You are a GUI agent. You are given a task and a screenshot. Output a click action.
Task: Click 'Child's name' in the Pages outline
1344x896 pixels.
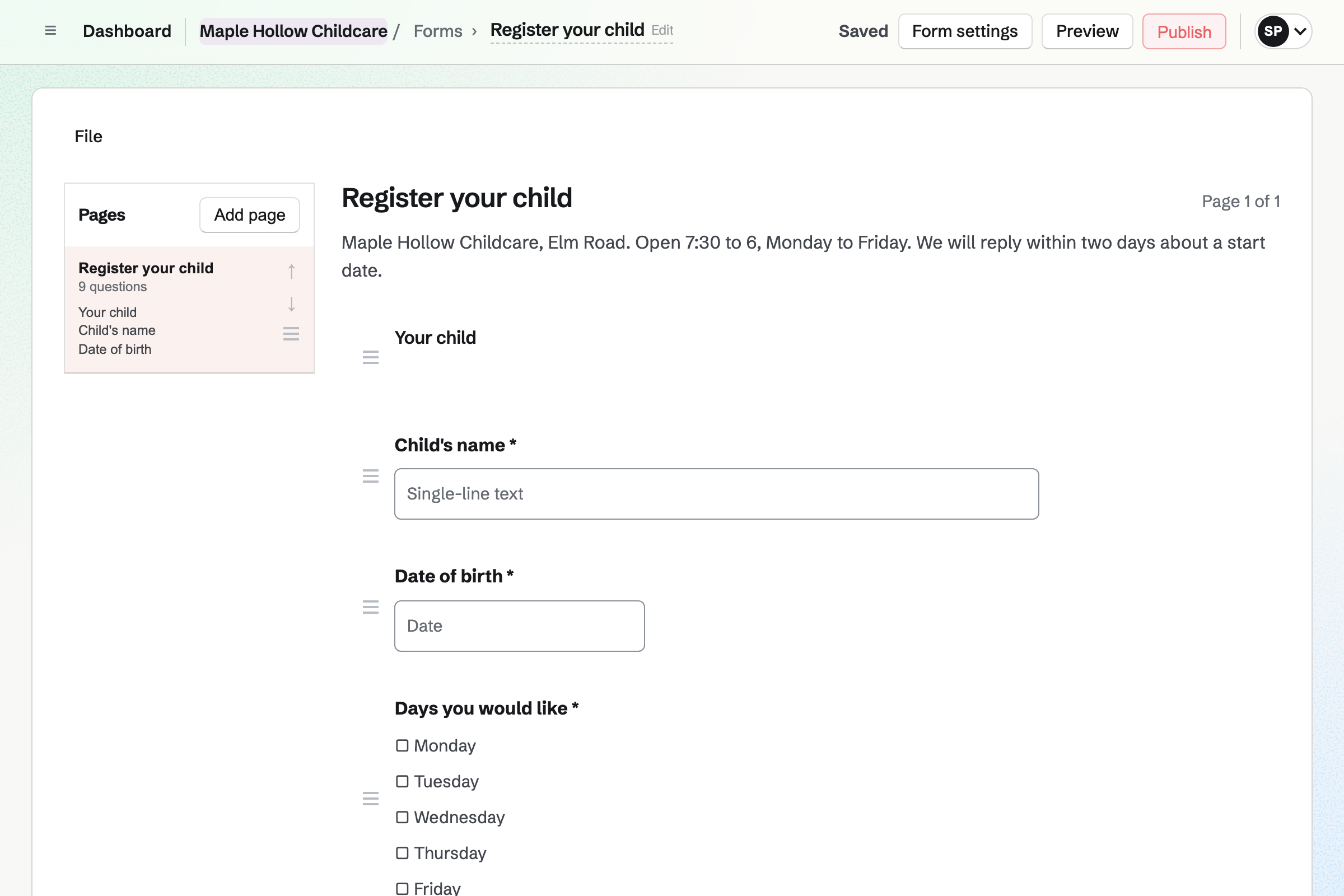pos(116,330)
